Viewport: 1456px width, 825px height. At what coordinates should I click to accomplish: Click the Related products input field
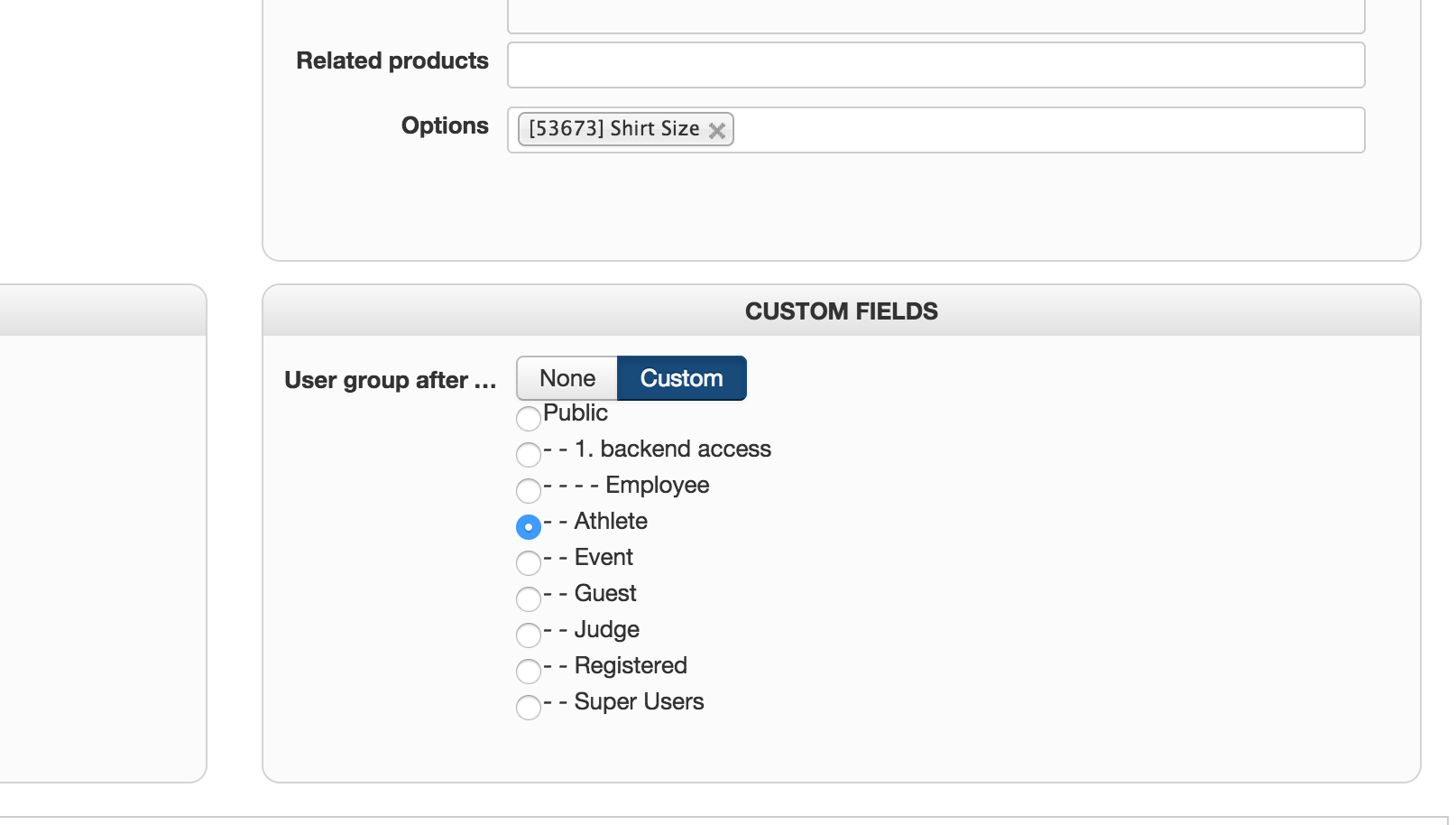pos(935,65)
